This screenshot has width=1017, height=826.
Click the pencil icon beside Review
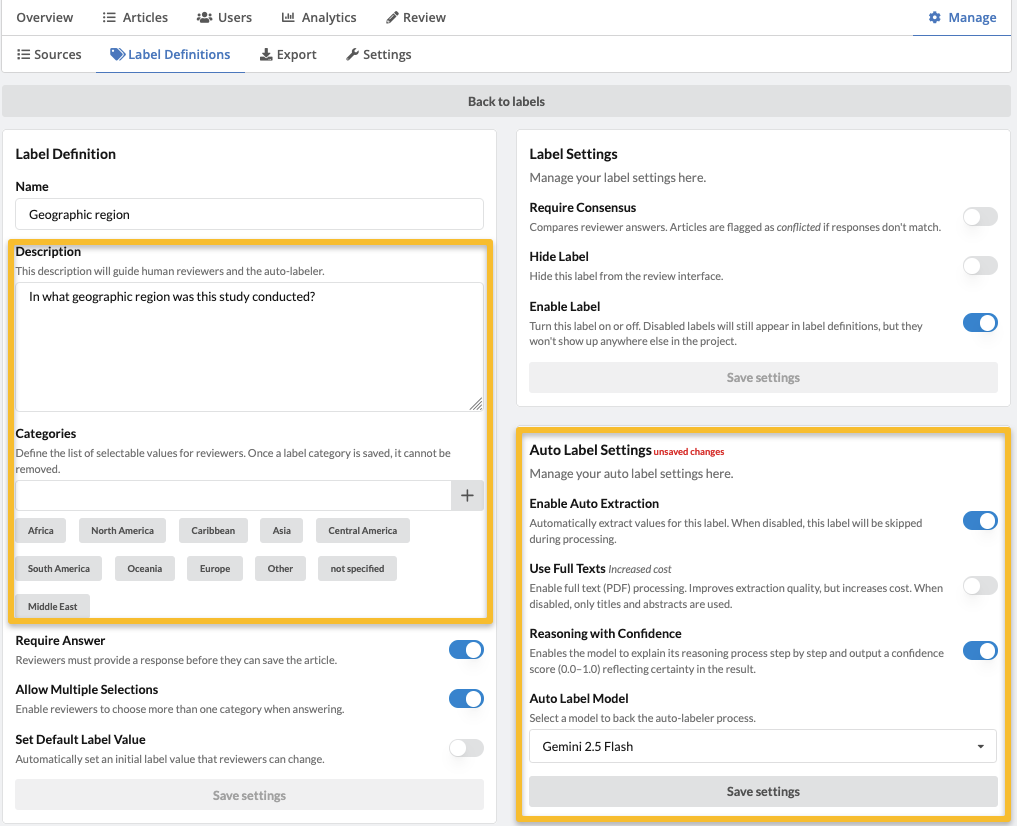click(x=393, y=18)
